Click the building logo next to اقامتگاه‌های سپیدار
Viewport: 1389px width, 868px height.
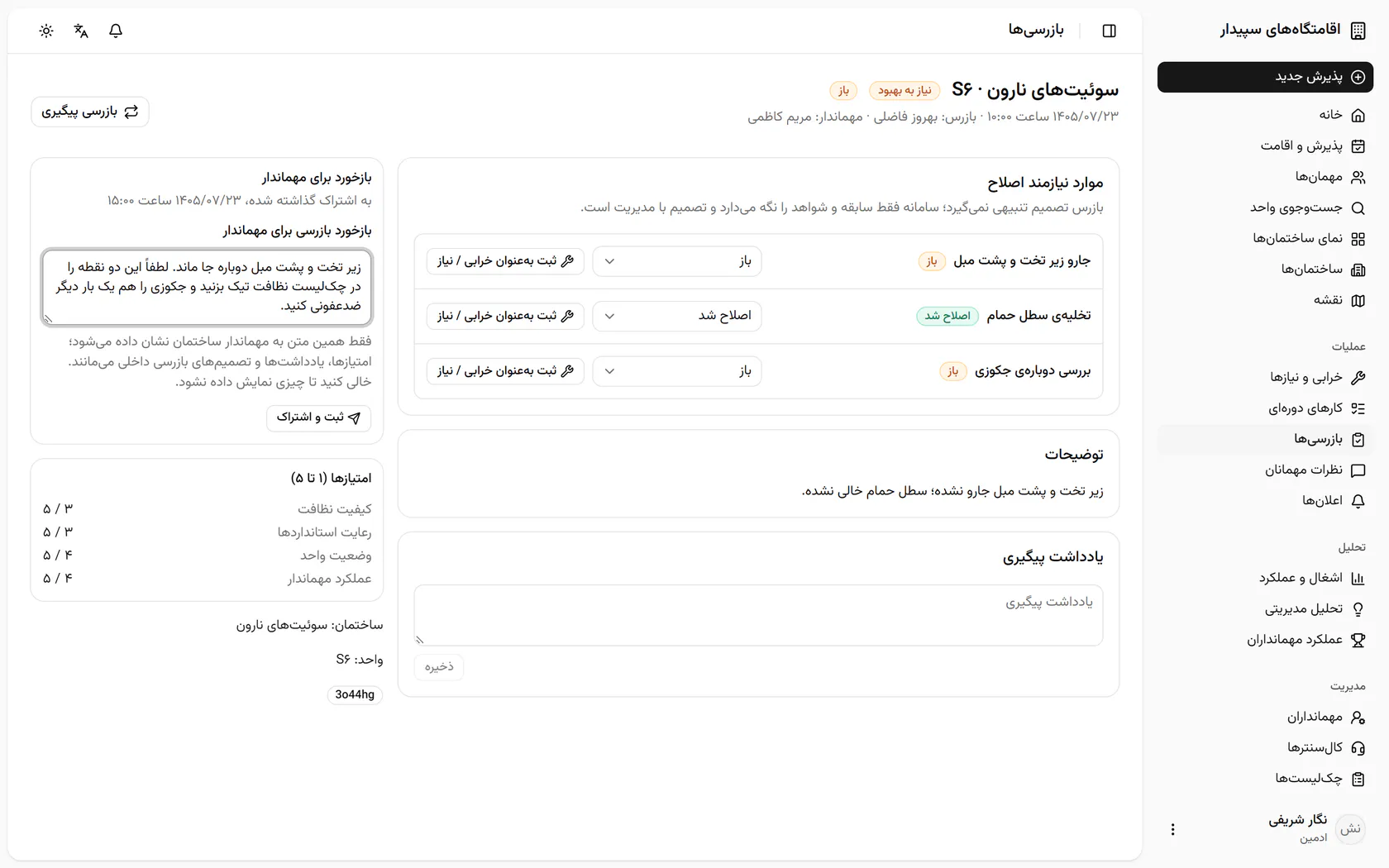coord(1358,31)
